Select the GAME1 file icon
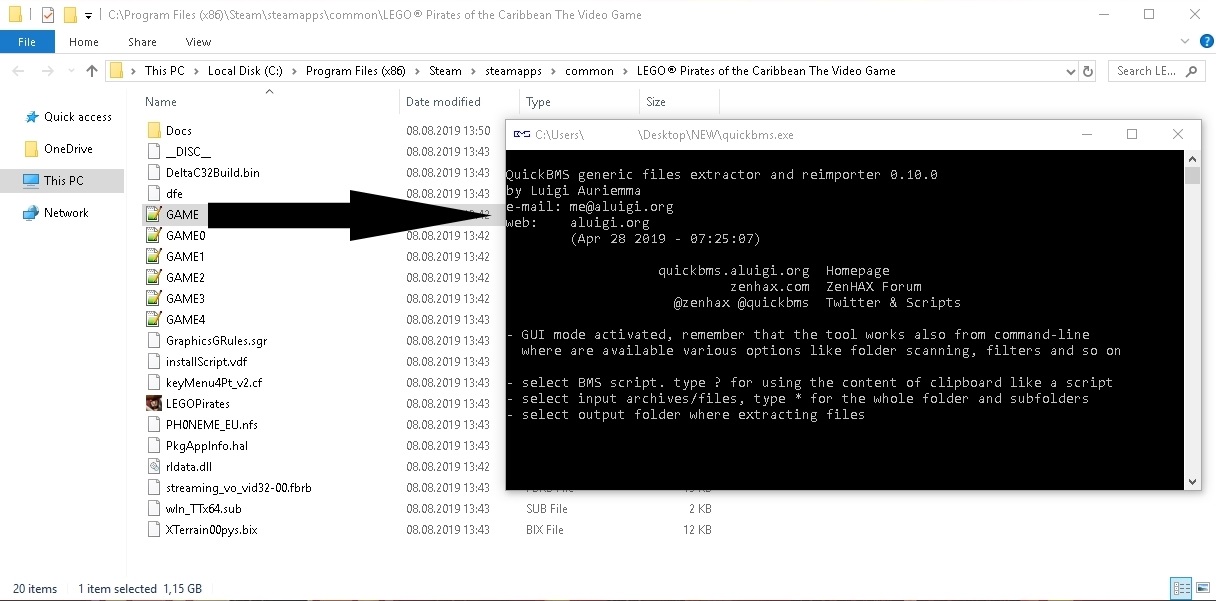The image size is (1216, 601). [x=154, y=257]
